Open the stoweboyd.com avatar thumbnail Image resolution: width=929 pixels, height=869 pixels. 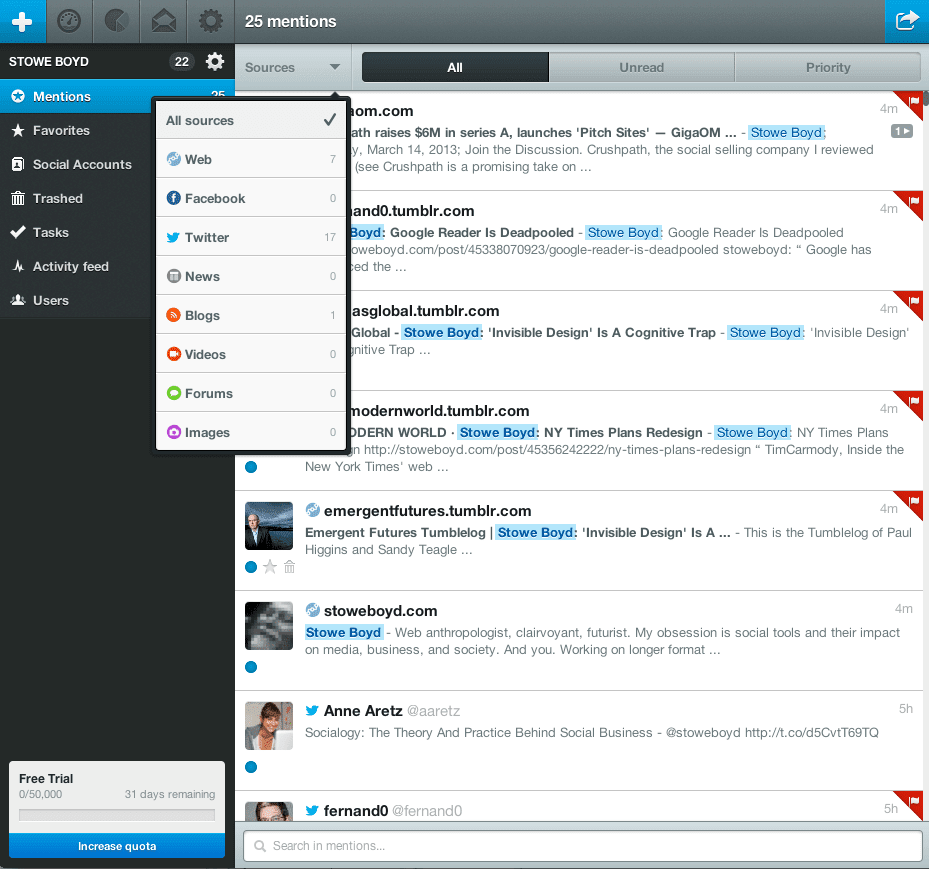click(x=269, y=626)
